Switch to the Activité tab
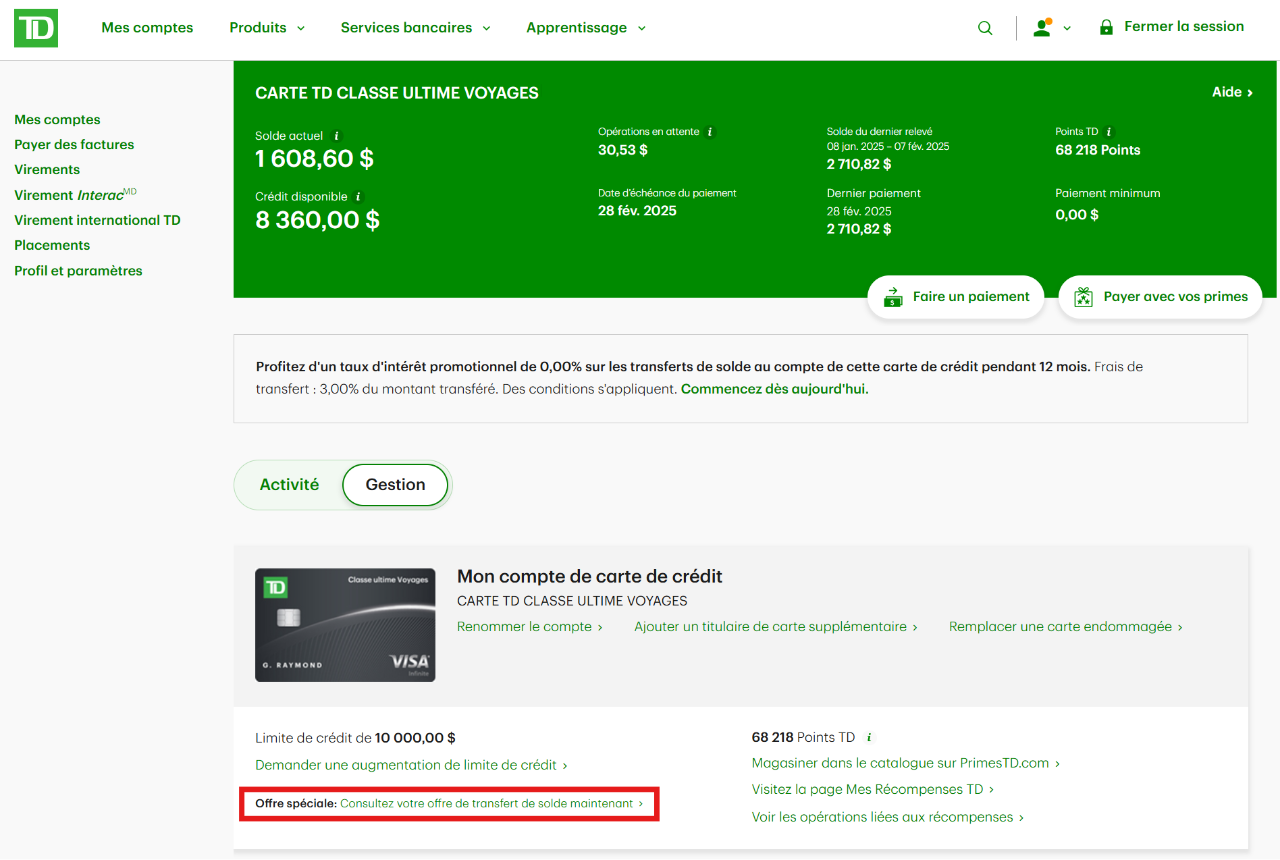Image resolution: width=1280 pixels, height=860 pixels. (x=289, y=484)
